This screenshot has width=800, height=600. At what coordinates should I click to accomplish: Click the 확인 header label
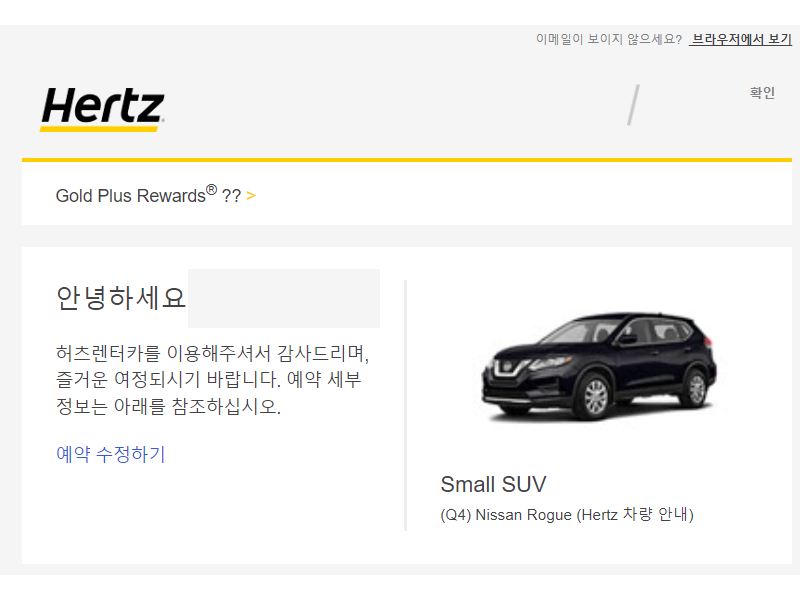pyautogui.click(x=762, y=92)
